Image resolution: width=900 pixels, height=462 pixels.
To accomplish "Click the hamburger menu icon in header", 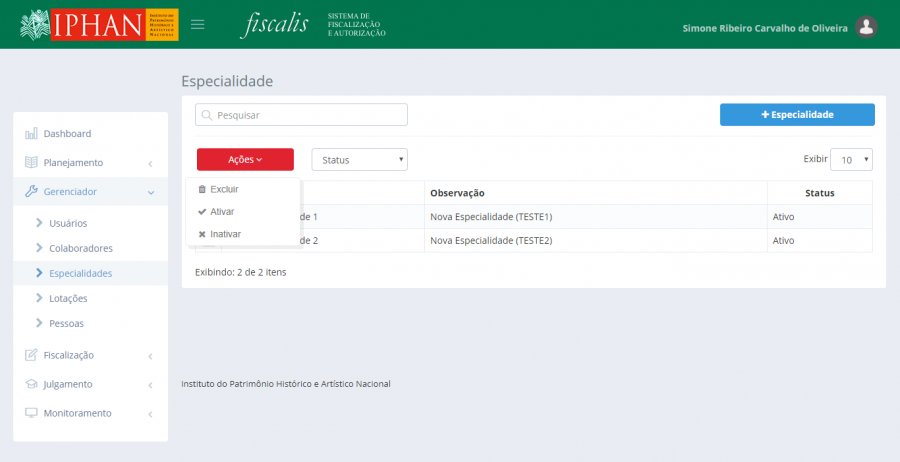I will (198, 24).
